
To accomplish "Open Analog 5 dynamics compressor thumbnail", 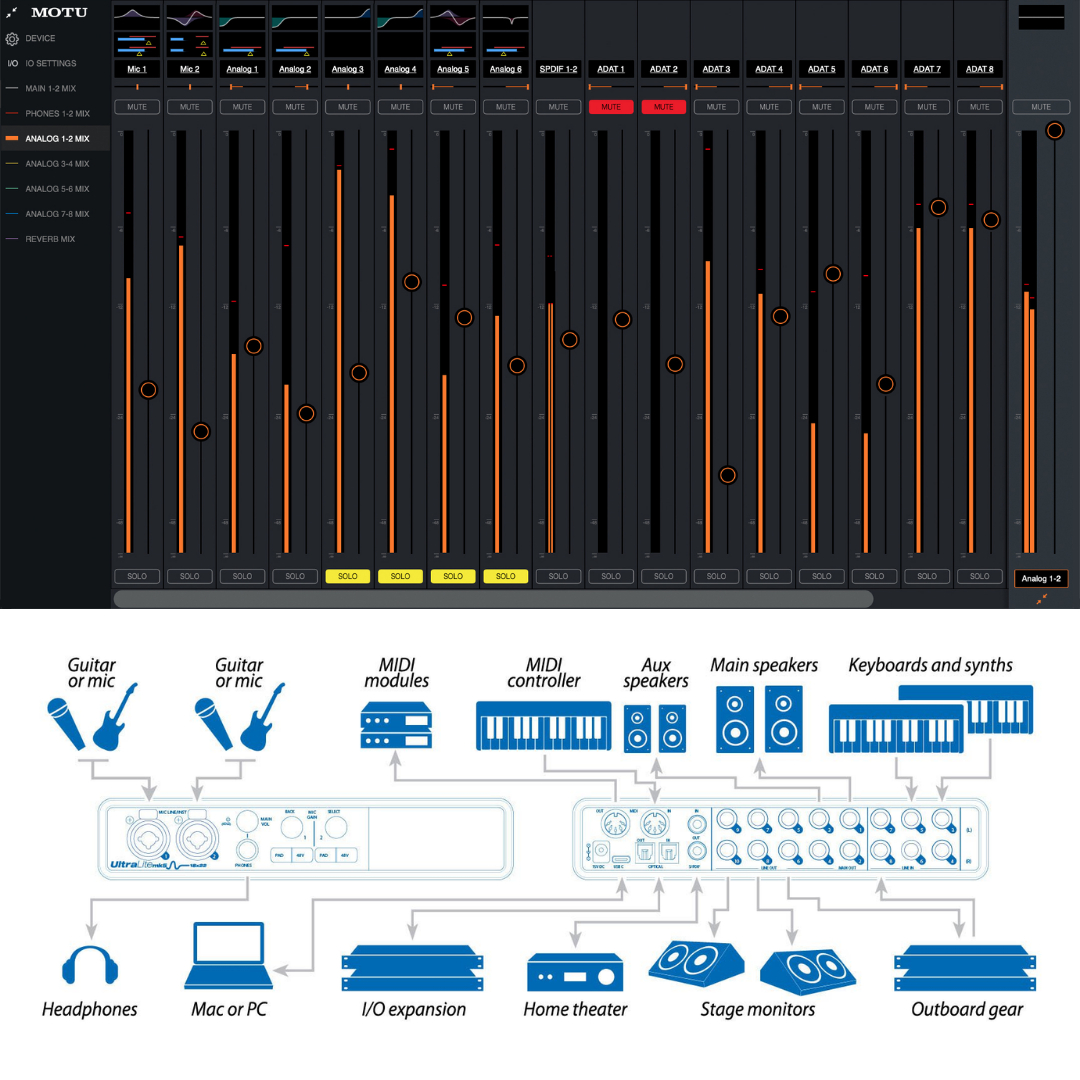I will (x=453, y=45).
